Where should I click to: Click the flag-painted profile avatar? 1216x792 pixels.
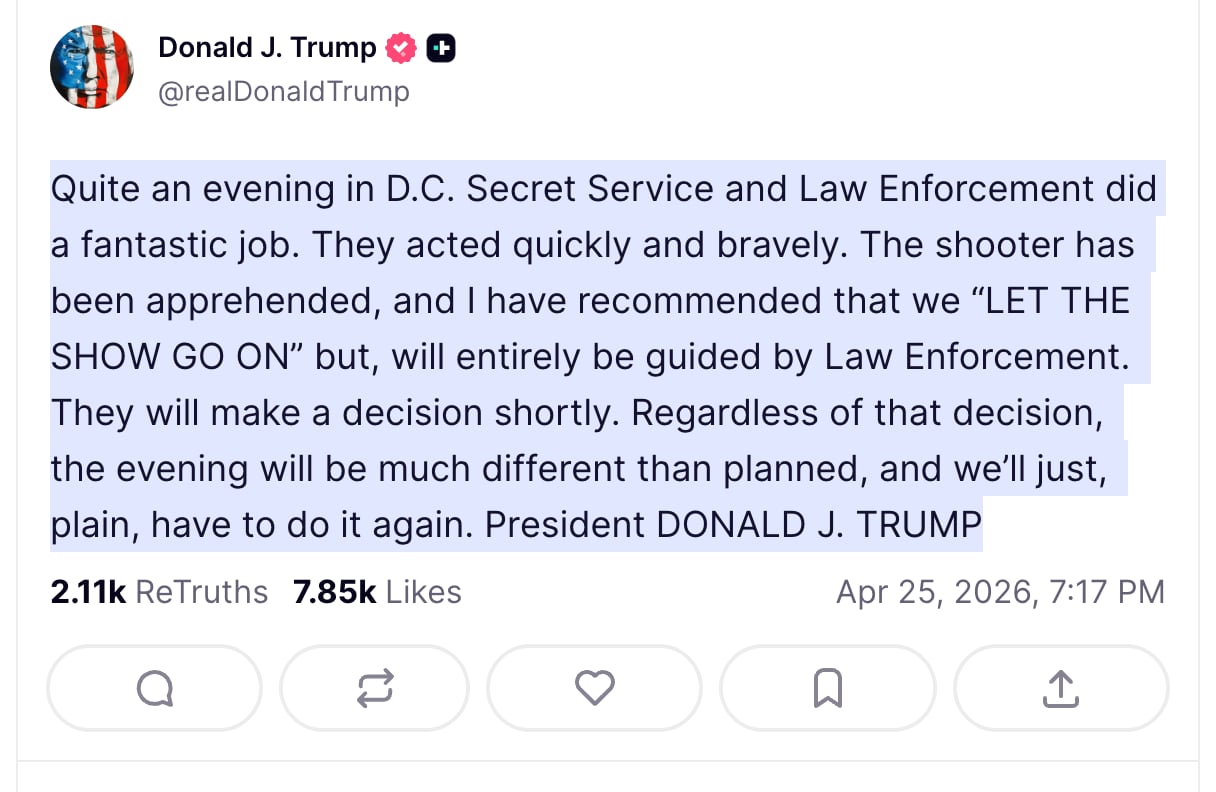pyautogui.click(x=92, y=67)
